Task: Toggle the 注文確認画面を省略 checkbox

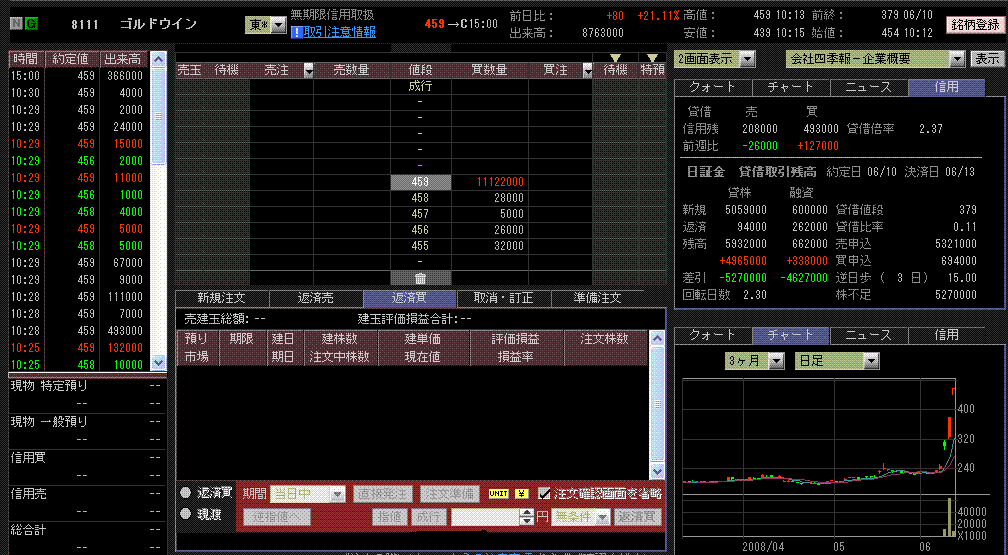Action: 544,493
